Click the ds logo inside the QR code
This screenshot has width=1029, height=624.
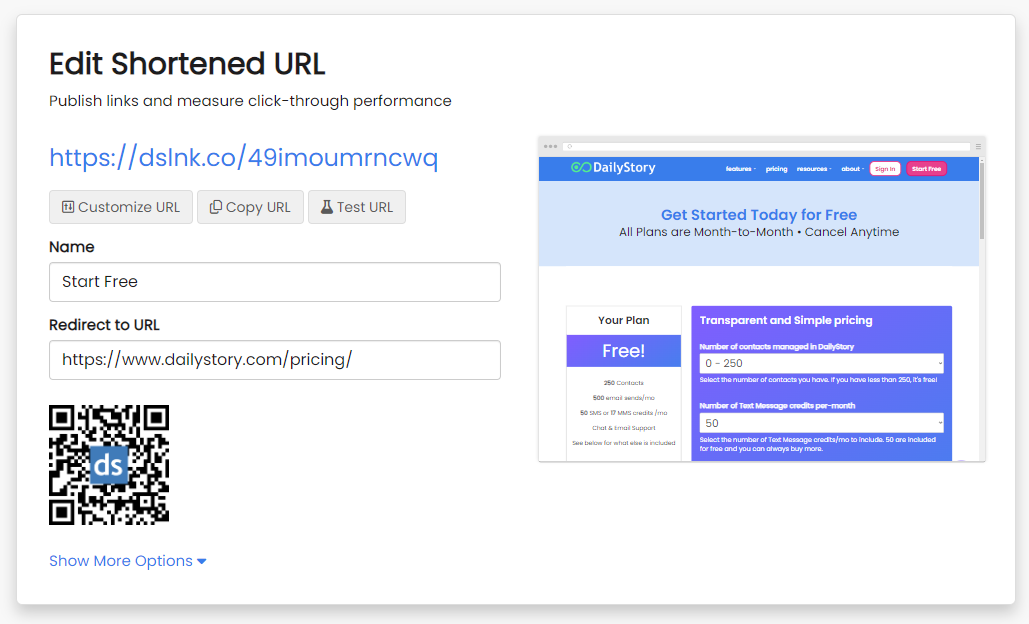coord(109,465)
